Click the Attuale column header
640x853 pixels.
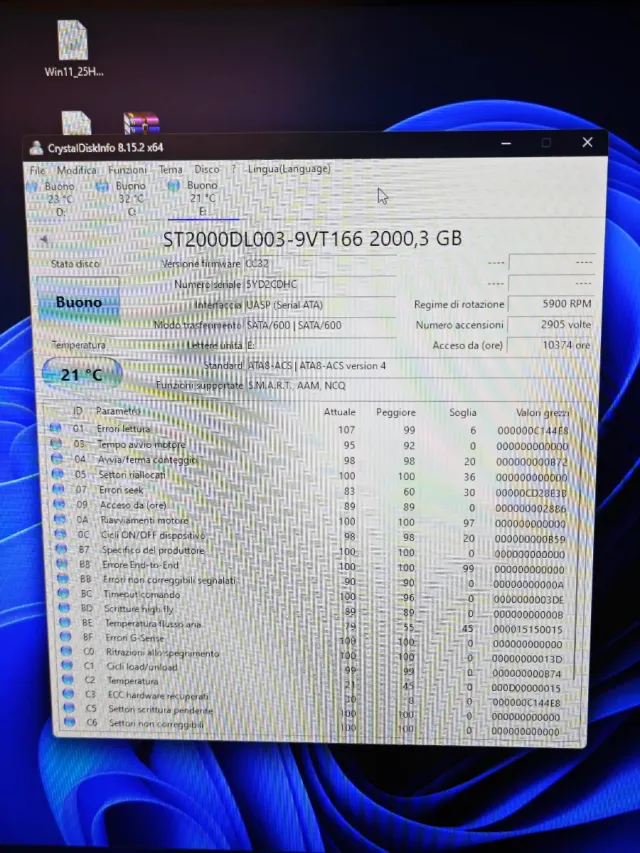point(340,412)
